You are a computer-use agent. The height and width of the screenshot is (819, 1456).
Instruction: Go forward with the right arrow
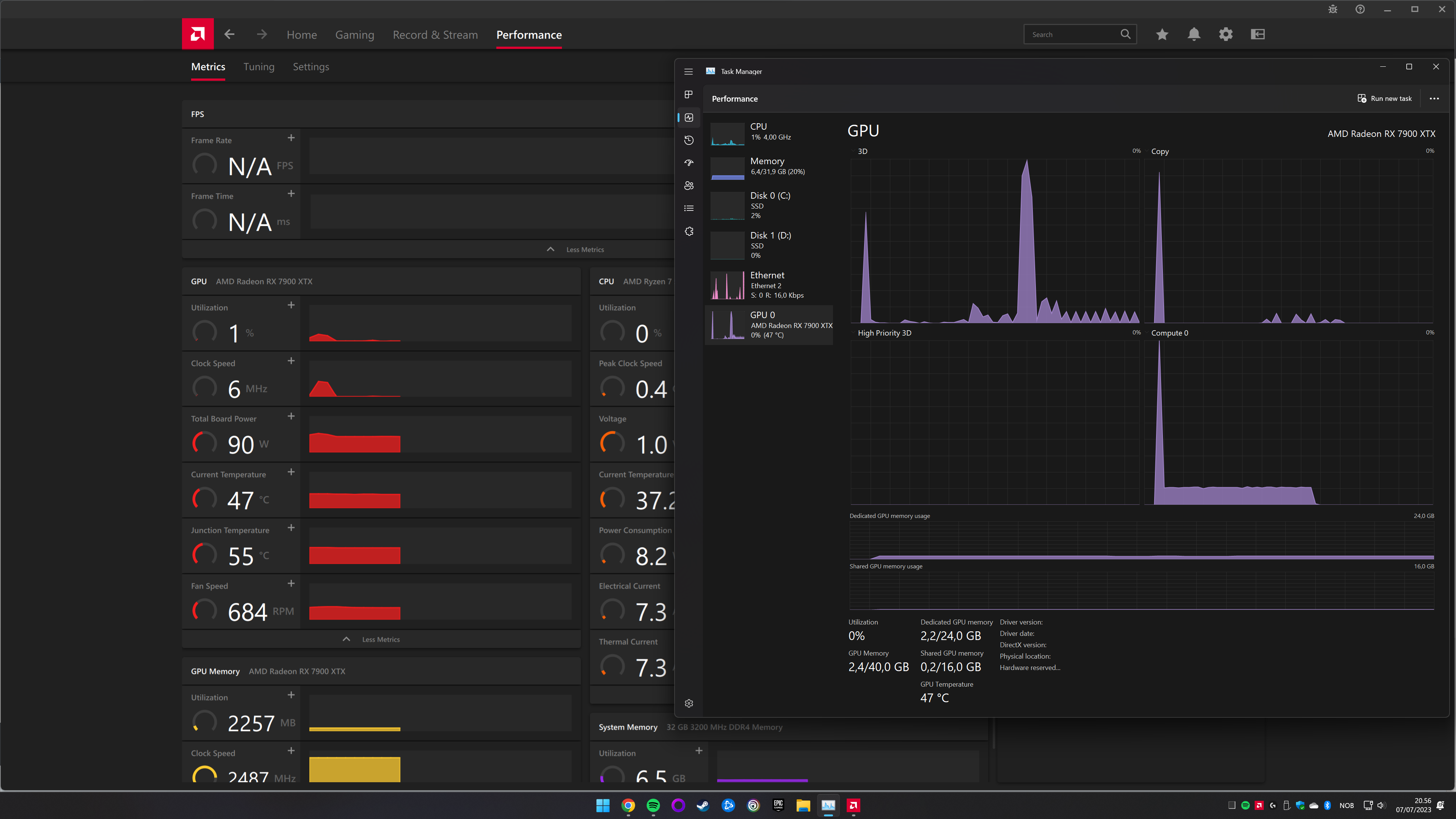coord(262,35)
